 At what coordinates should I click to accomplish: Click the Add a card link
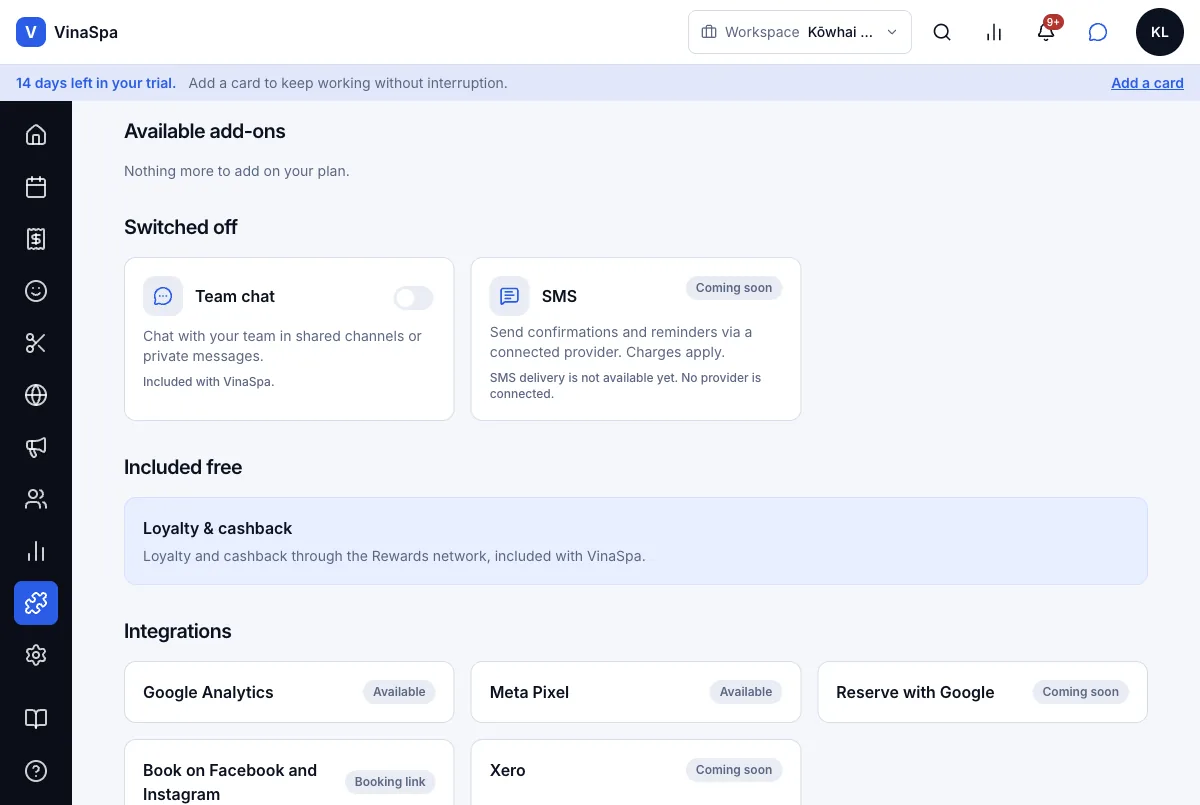coord(1147,83)
